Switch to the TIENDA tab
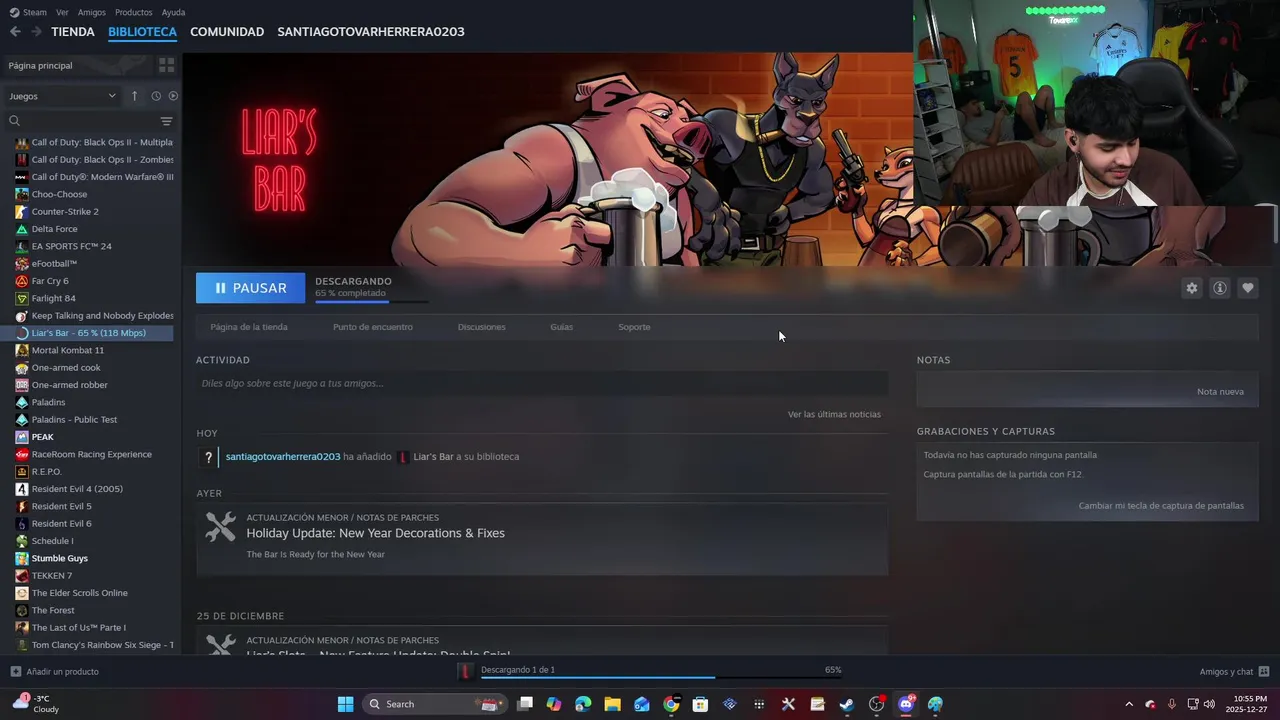The image size is (1280, 720). (73, 32)
